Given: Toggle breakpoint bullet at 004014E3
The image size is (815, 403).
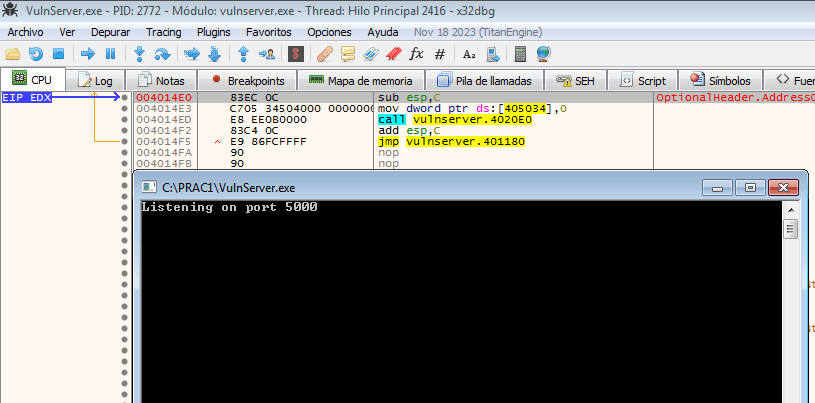Looking at the screenshot, I should point(124,109).
